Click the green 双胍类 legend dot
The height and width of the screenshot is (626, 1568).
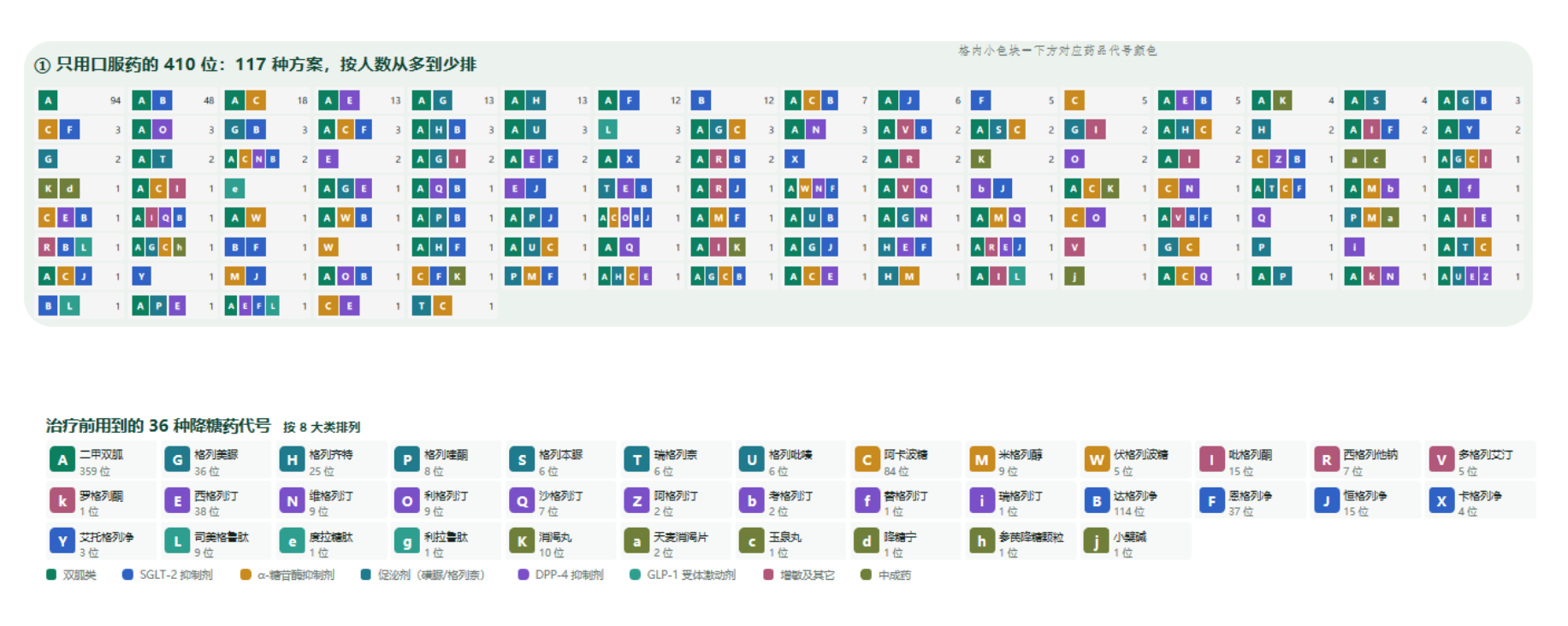pos(51,575)
